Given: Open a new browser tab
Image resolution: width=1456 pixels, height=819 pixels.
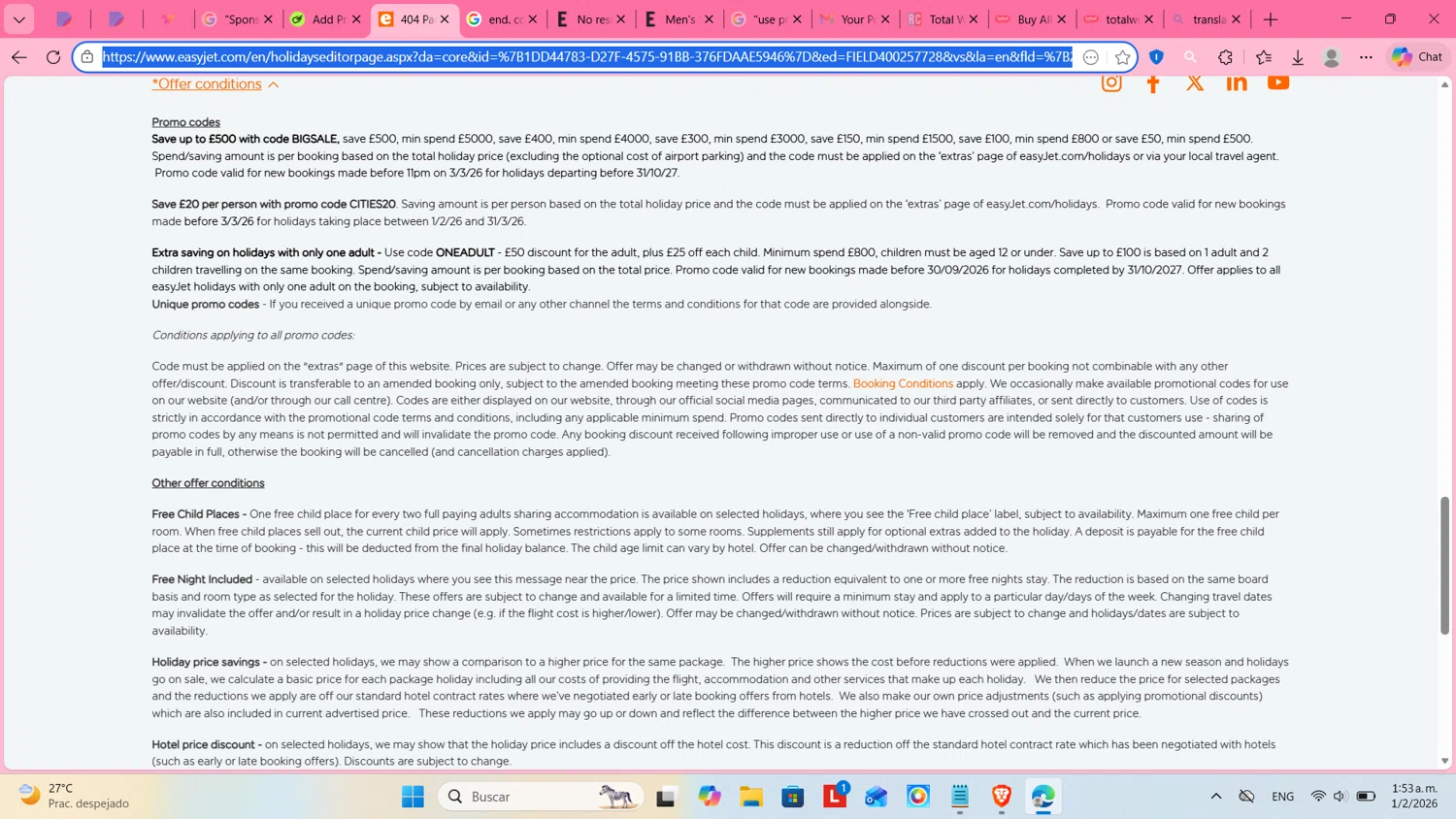Looking at the screenshot, I should 1271,19.
